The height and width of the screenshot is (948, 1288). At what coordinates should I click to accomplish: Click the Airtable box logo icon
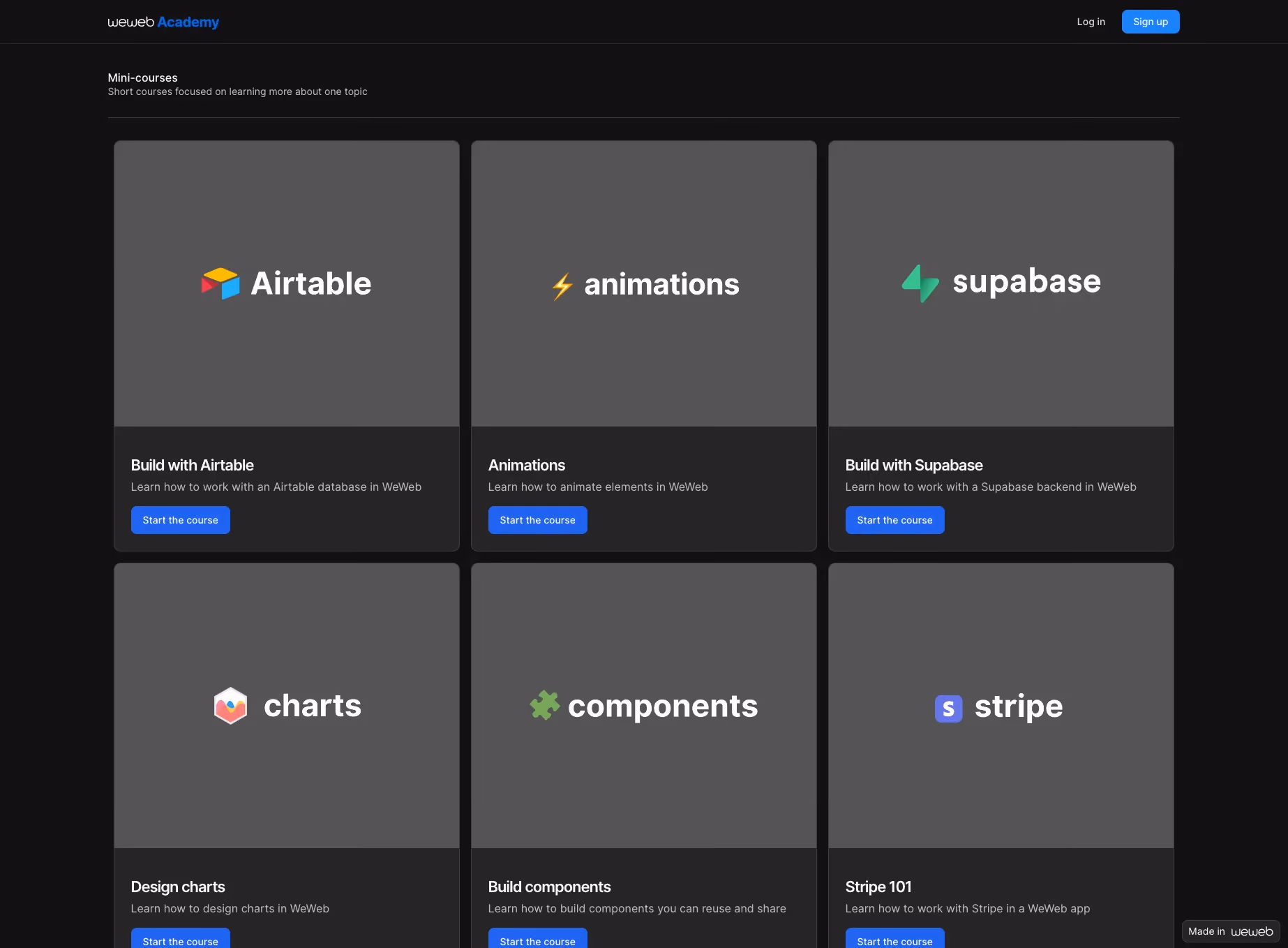click(x=220, y=283)
